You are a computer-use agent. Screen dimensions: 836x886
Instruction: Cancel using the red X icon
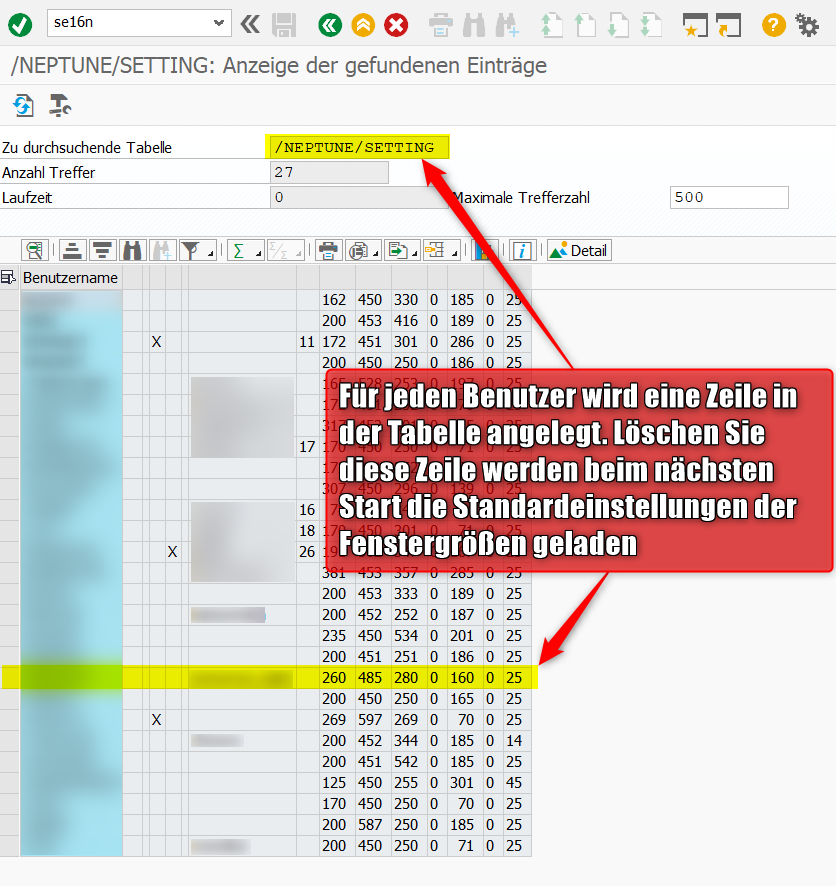(396, 25)
